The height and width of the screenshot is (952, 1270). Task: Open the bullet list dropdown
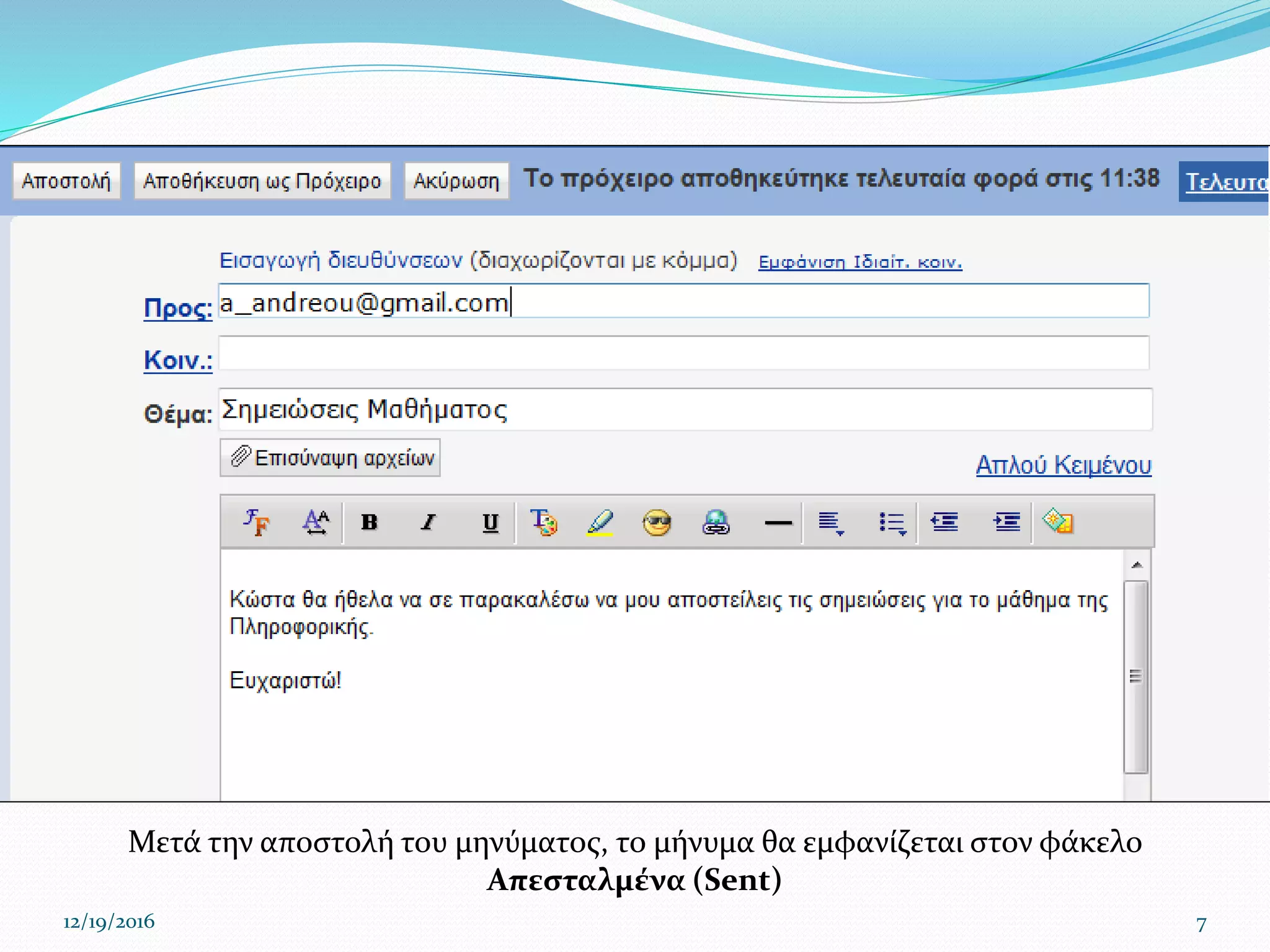892,522
